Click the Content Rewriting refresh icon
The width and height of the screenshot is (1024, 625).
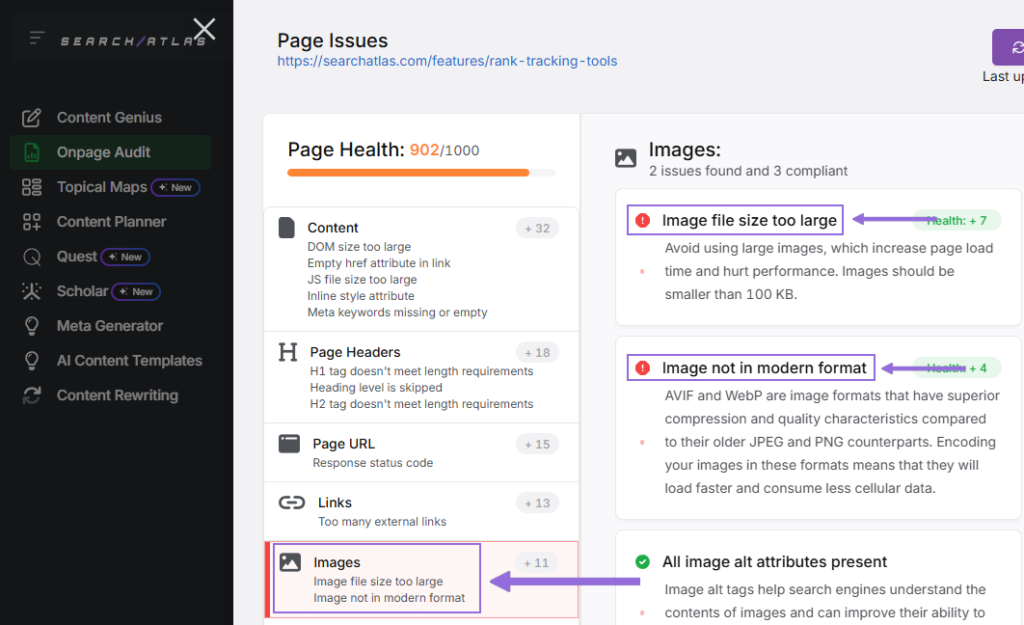coord(31,395)
